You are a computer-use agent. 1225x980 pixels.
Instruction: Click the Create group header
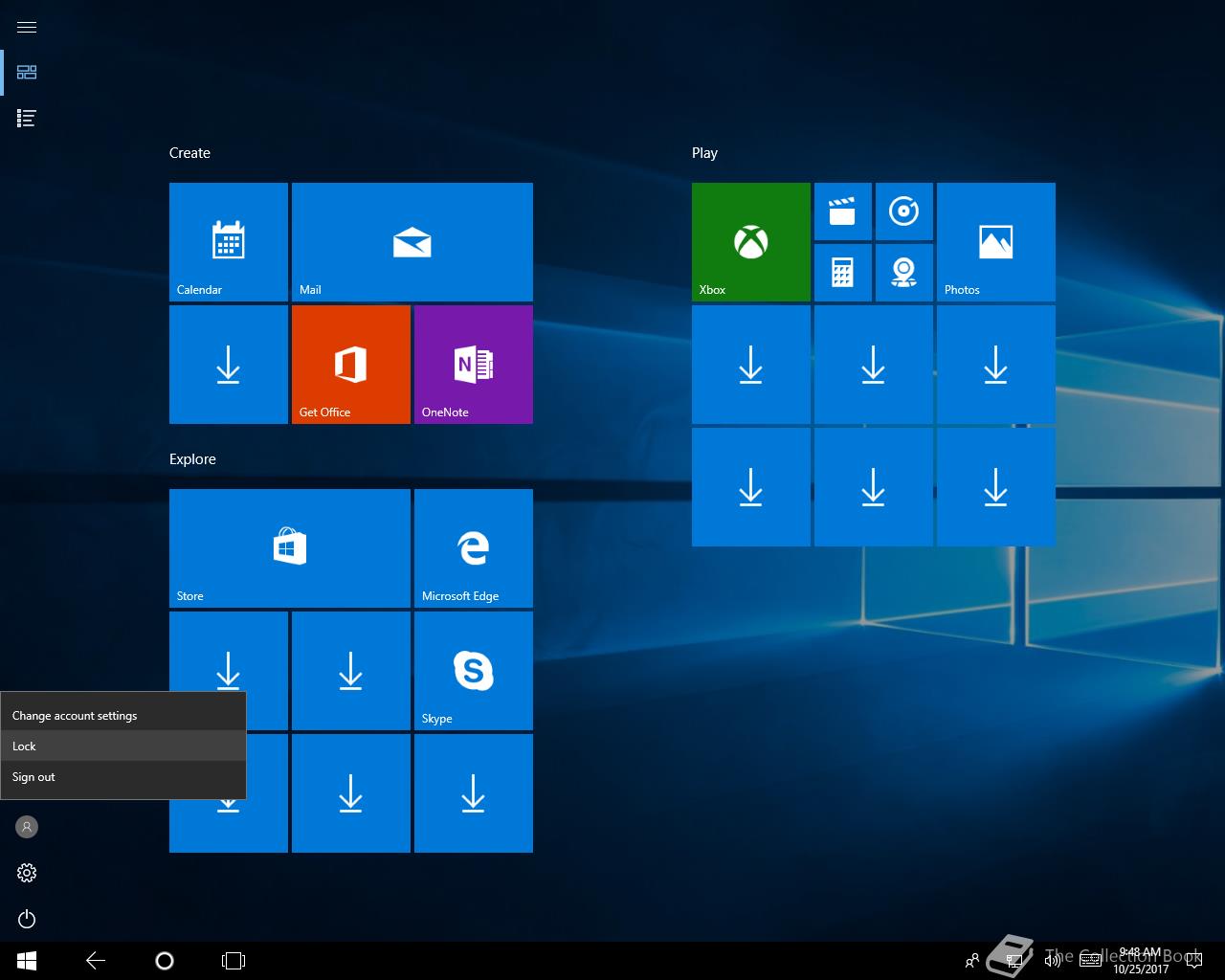click(189, 153)
